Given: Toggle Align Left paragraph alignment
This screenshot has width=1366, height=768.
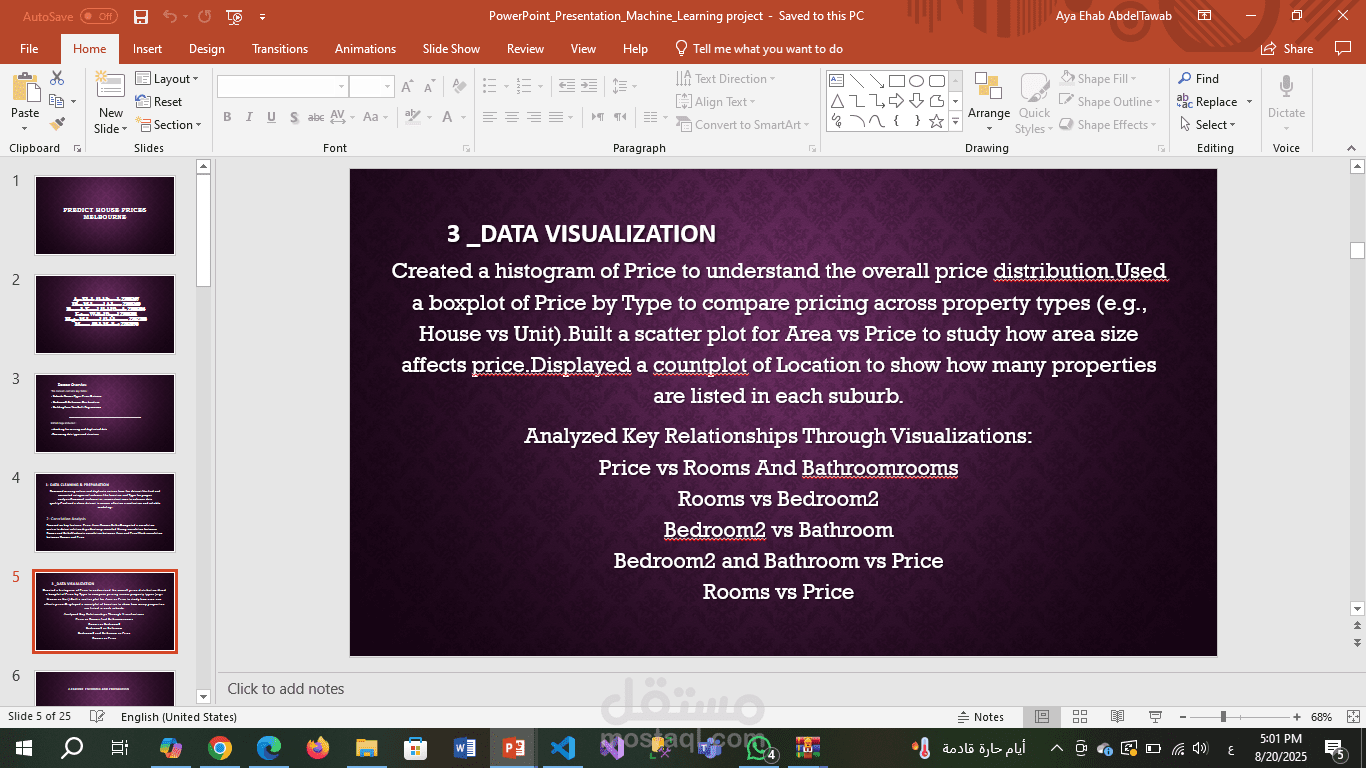Looking at the screenshot, I should click(489, 117).
